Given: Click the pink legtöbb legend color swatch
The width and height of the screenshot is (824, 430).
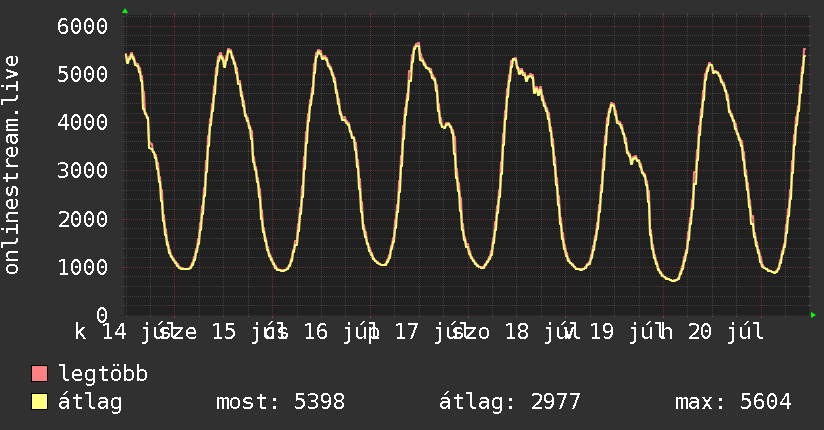Looking at the screenshot, I should click(x=39, y=374).
